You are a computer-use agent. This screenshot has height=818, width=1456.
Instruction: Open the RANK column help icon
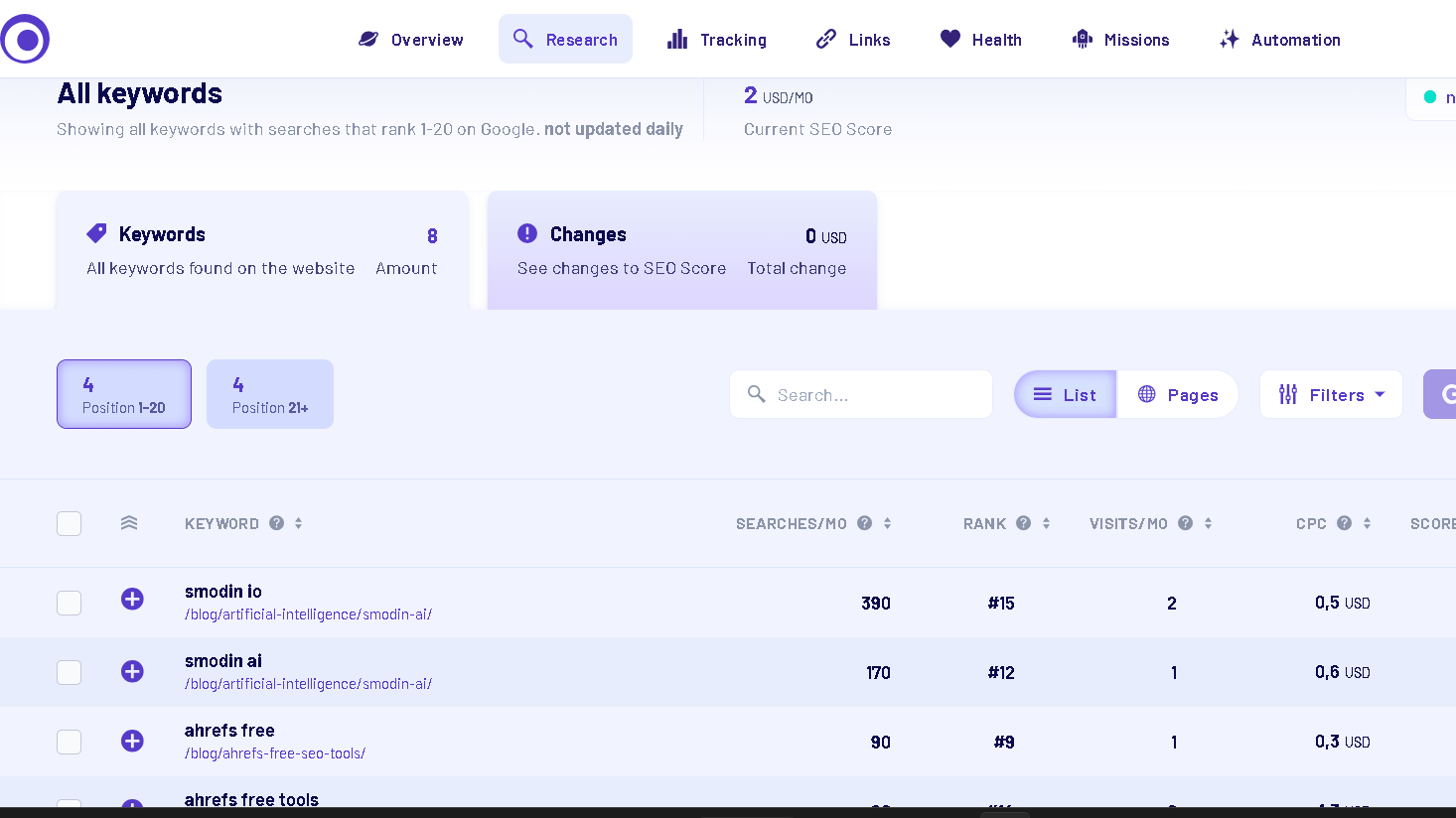[x=1023, y=523]
